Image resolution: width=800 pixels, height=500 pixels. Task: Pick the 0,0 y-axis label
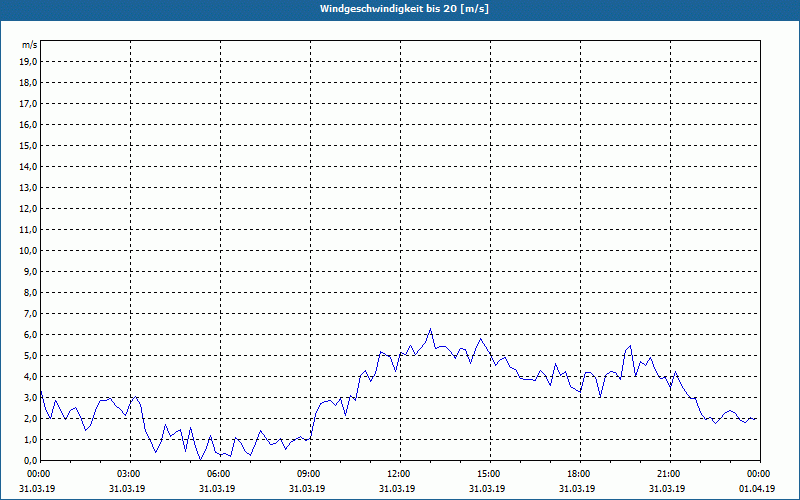31,460
